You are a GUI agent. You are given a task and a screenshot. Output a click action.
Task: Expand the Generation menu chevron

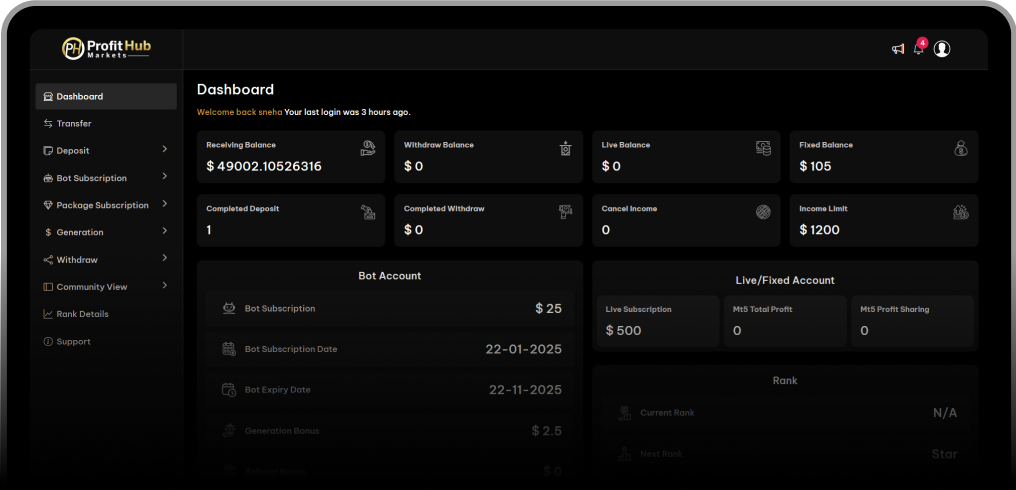tap(165, 231)
